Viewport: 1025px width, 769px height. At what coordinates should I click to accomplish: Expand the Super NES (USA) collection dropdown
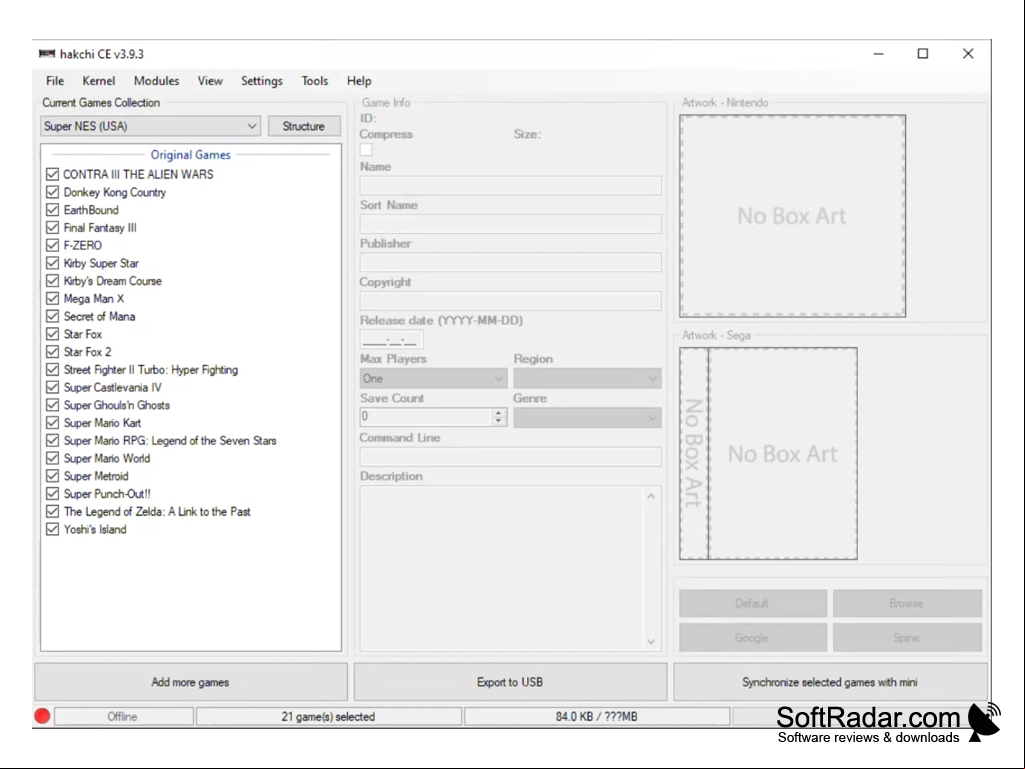tap(150, 126)
